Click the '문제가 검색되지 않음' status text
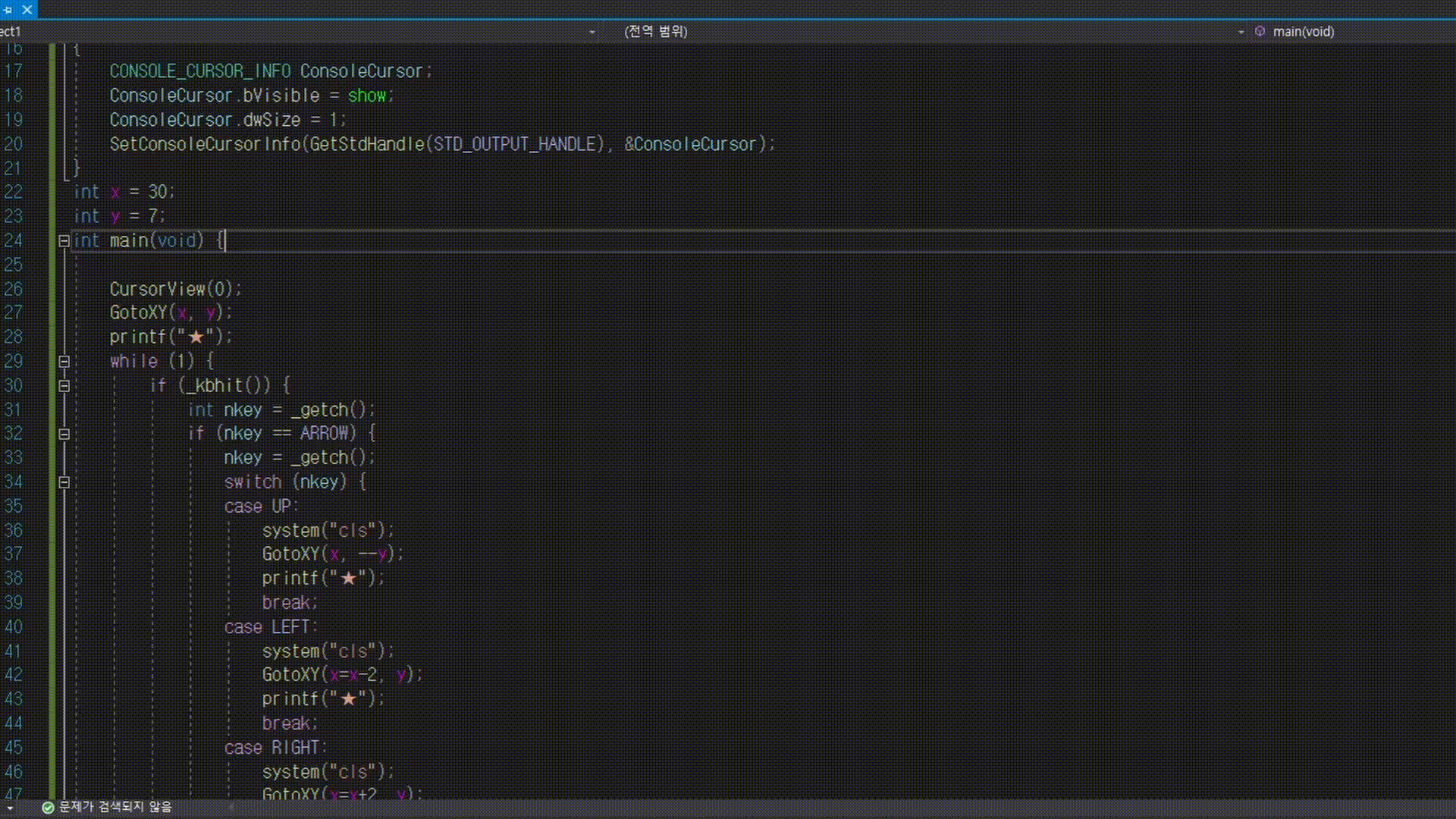The image size is (1456, 819). [x=115, y=807]
